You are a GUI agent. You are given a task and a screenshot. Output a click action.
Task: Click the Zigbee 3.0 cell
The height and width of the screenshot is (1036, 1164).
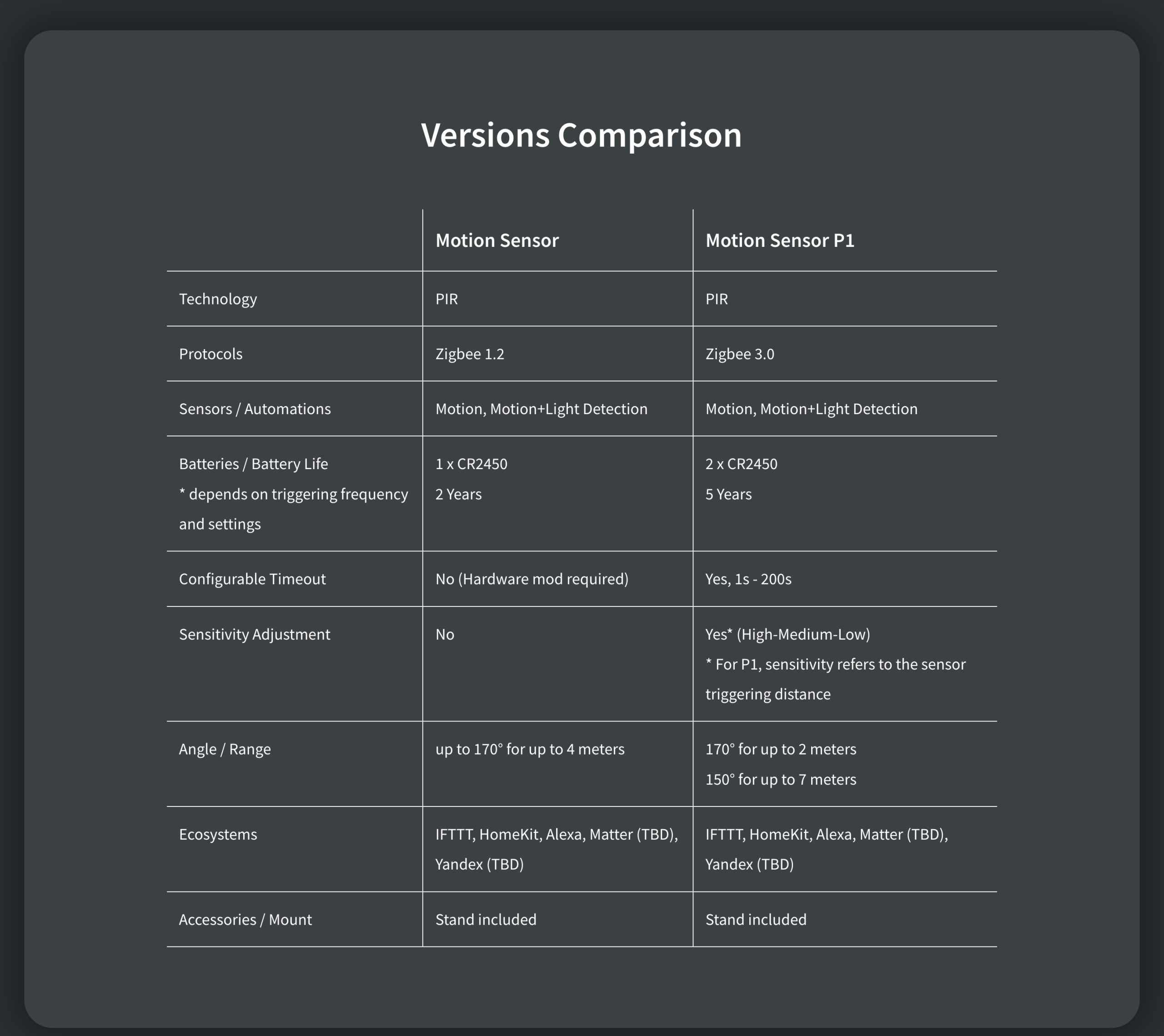point(739,354)
